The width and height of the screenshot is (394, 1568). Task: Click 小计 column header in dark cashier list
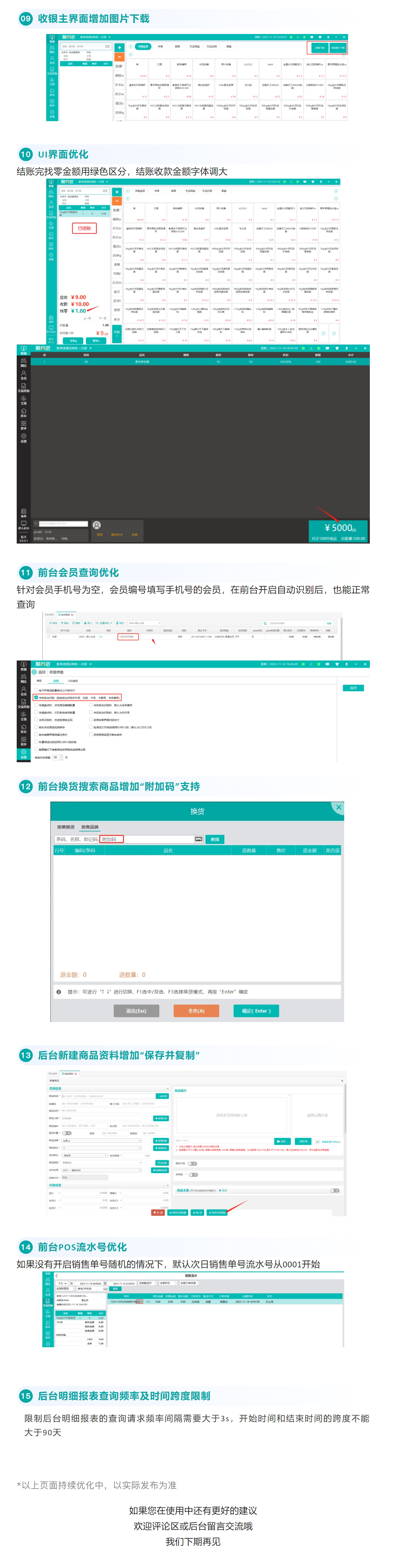tap(350, 355)
